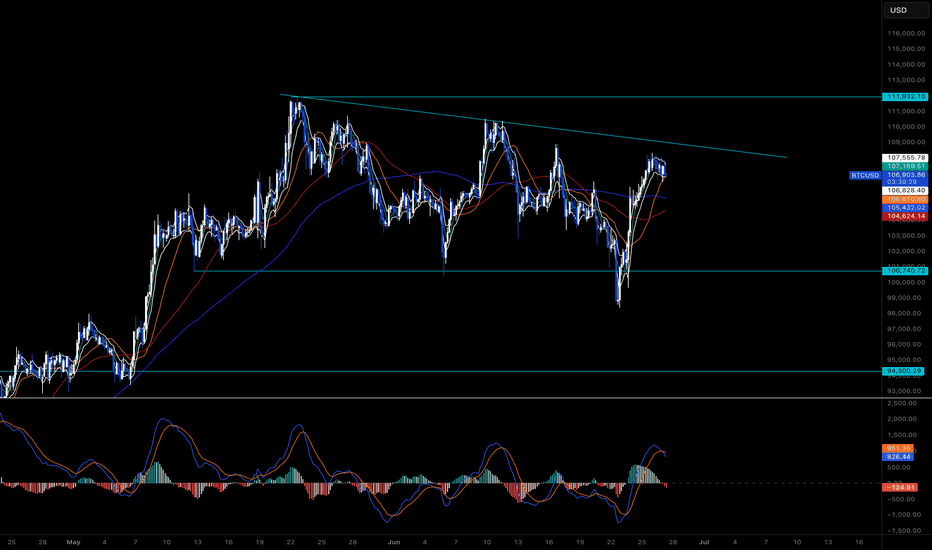This screenshot has width=932, height=550.
Task: Click the 93,000.00 price axis label
Action: 906,391
